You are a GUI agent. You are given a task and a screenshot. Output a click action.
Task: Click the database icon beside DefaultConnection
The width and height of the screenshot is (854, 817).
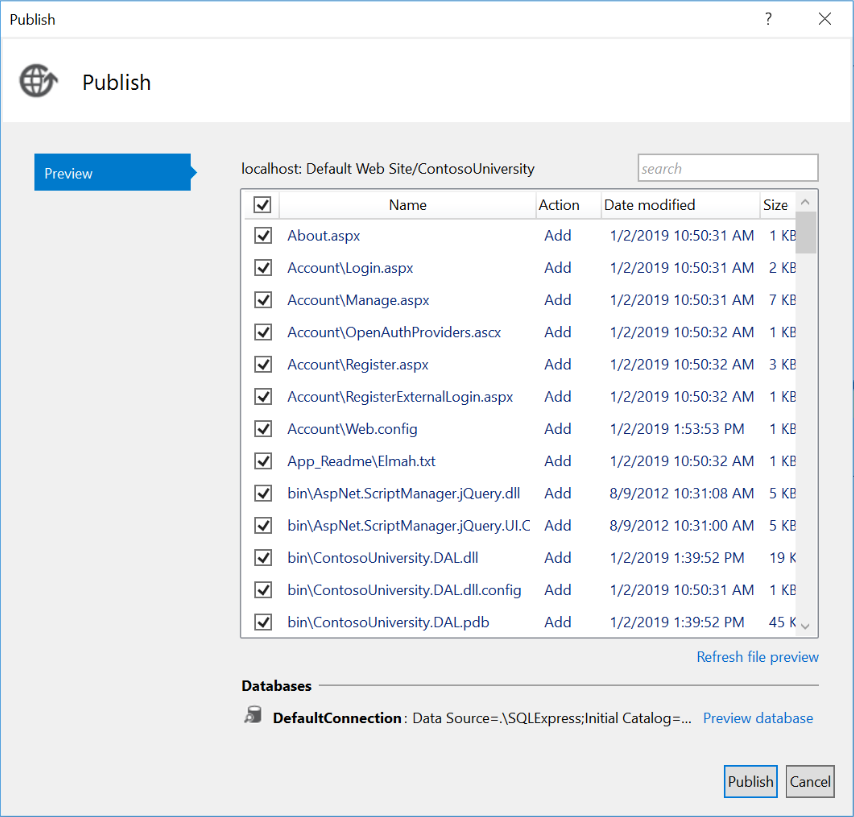click(253, 717)
